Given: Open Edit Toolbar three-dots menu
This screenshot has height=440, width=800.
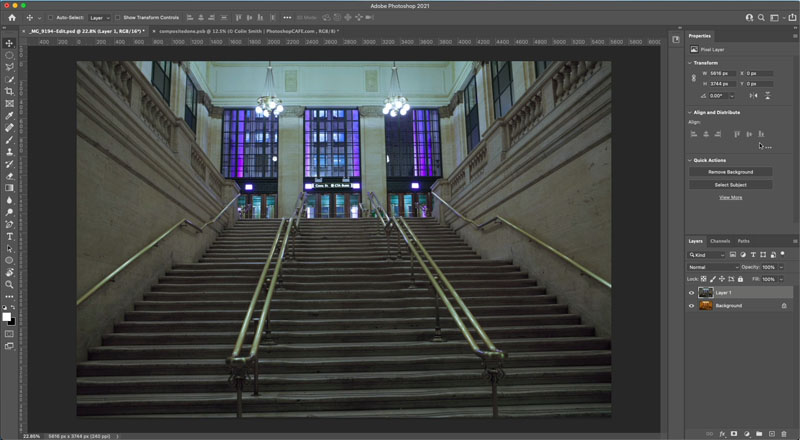Looking at the screenshot, I should (9, 297).
